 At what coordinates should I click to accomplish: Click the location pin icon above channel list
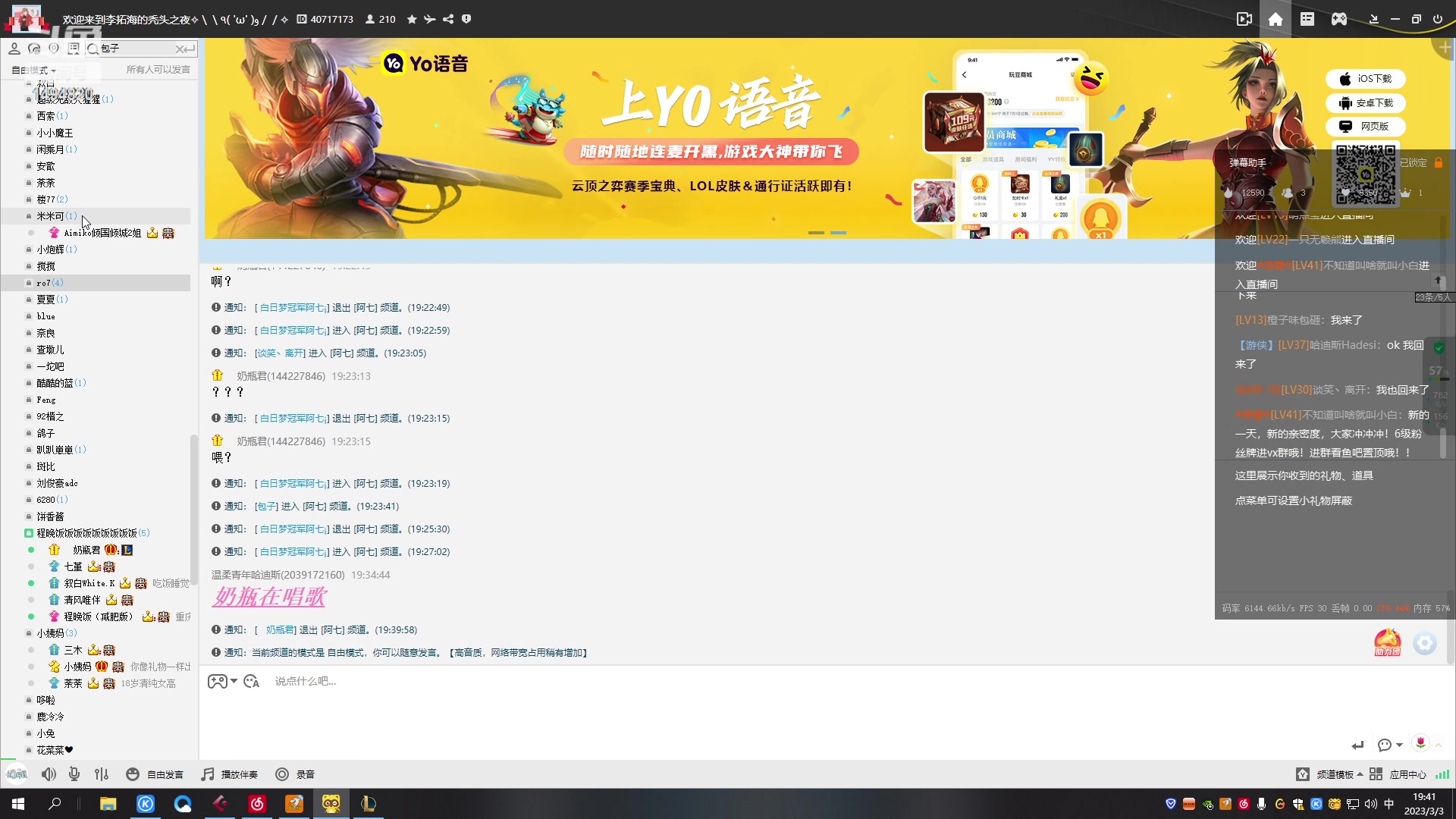click(x=54, y=49)
